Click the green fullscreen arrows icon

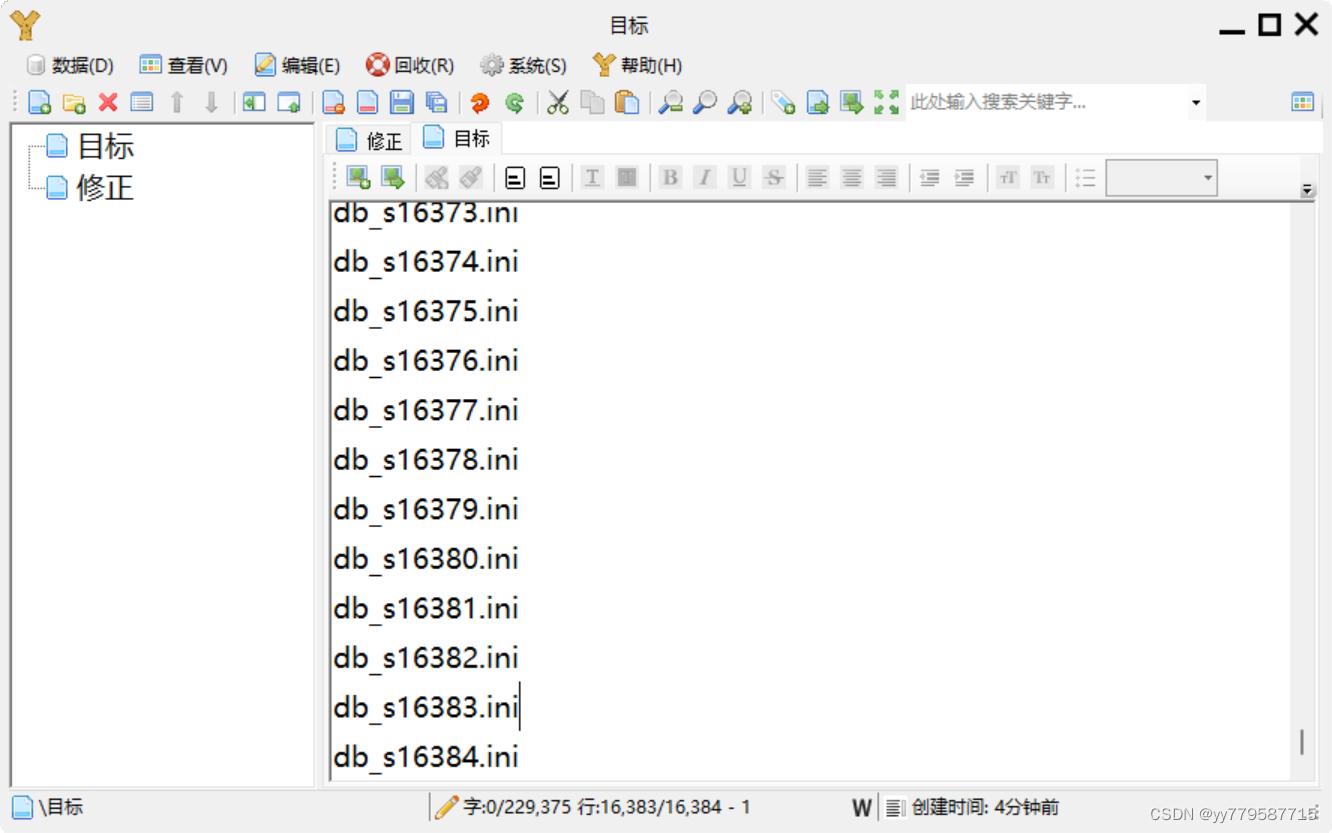886,102
